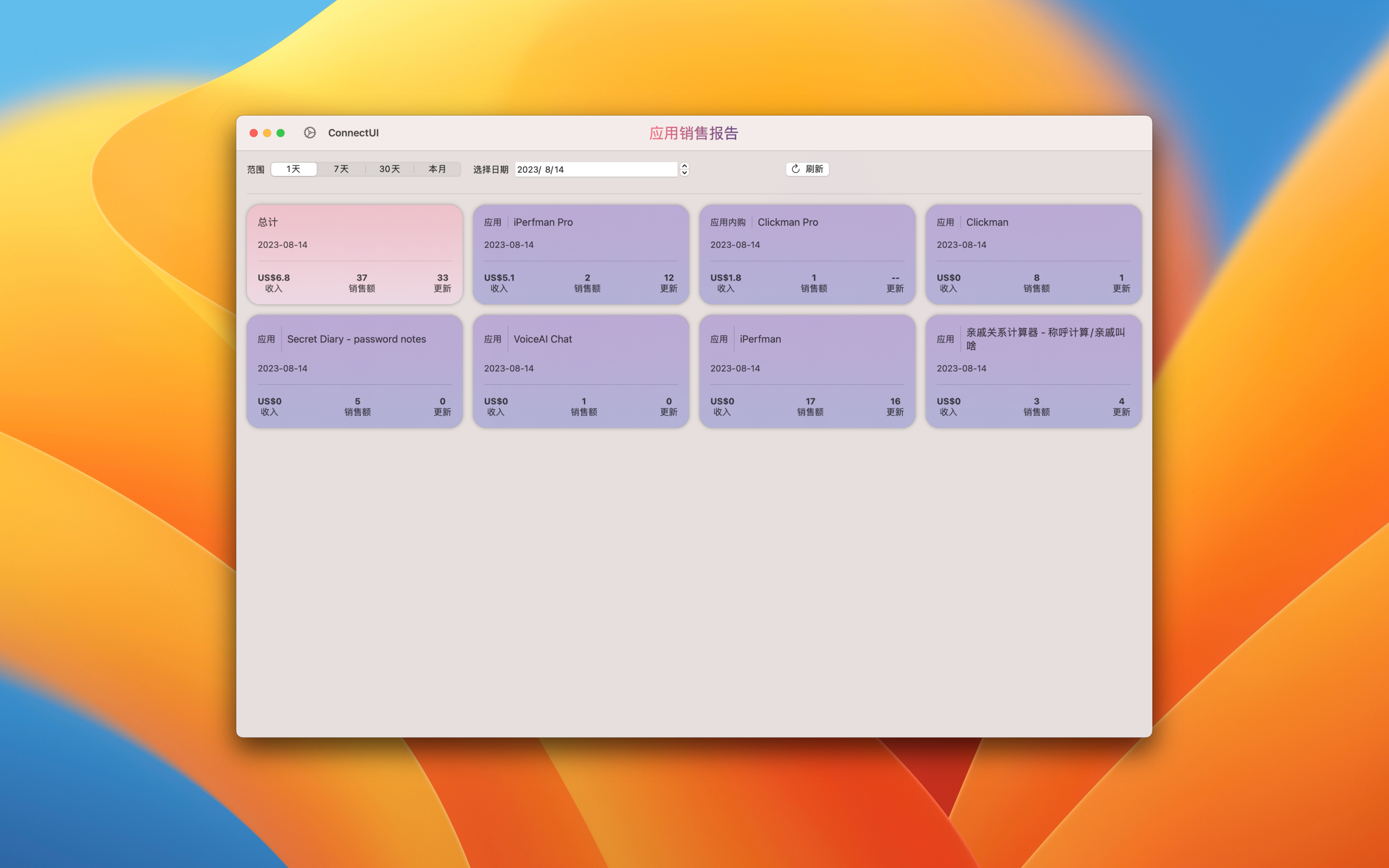1389x868 pixels.
Task: Click the refresh arrow icon in 刷新 button
Action: pyautogui.click(x=795, y=169)
